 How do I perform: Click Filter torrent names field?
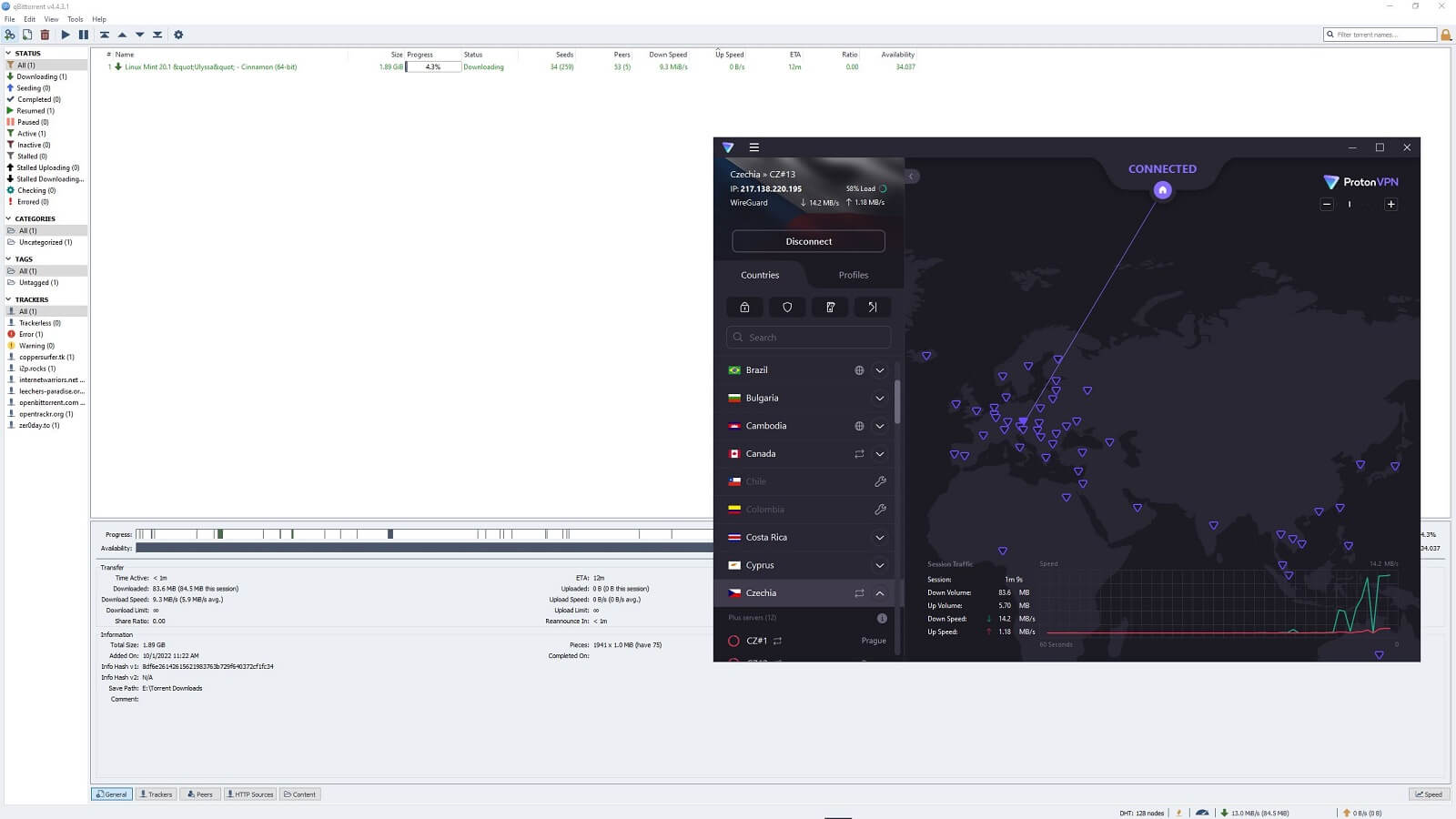point(1380,35)
